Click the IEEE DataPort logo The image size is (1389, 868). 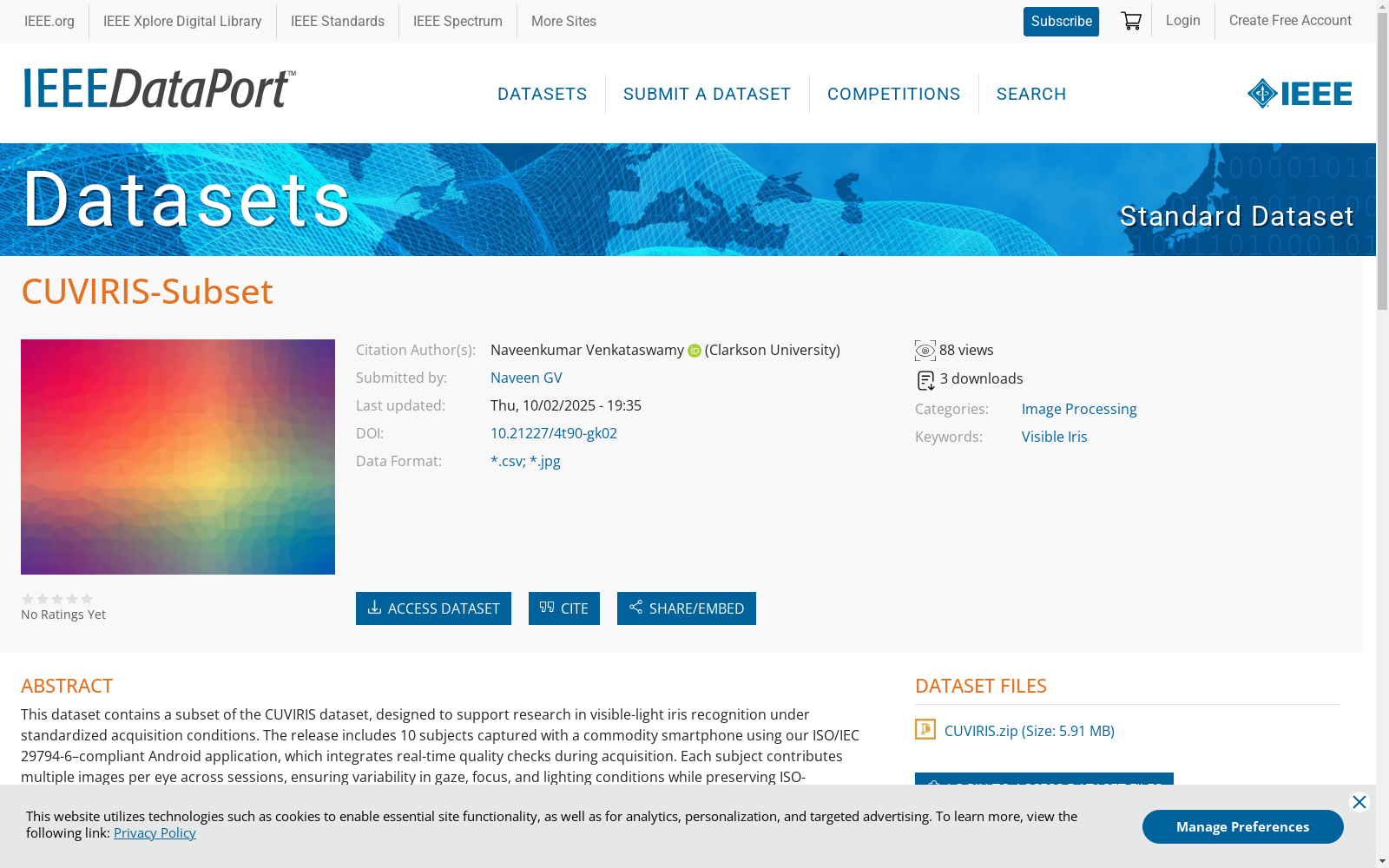tap(159, 89)
